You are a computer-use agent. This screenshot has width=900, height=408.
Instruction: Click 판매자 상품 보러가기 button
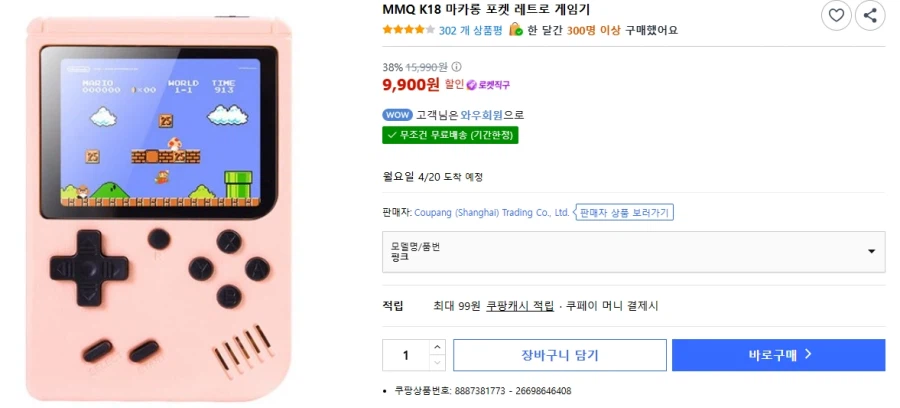coord(625,212)
